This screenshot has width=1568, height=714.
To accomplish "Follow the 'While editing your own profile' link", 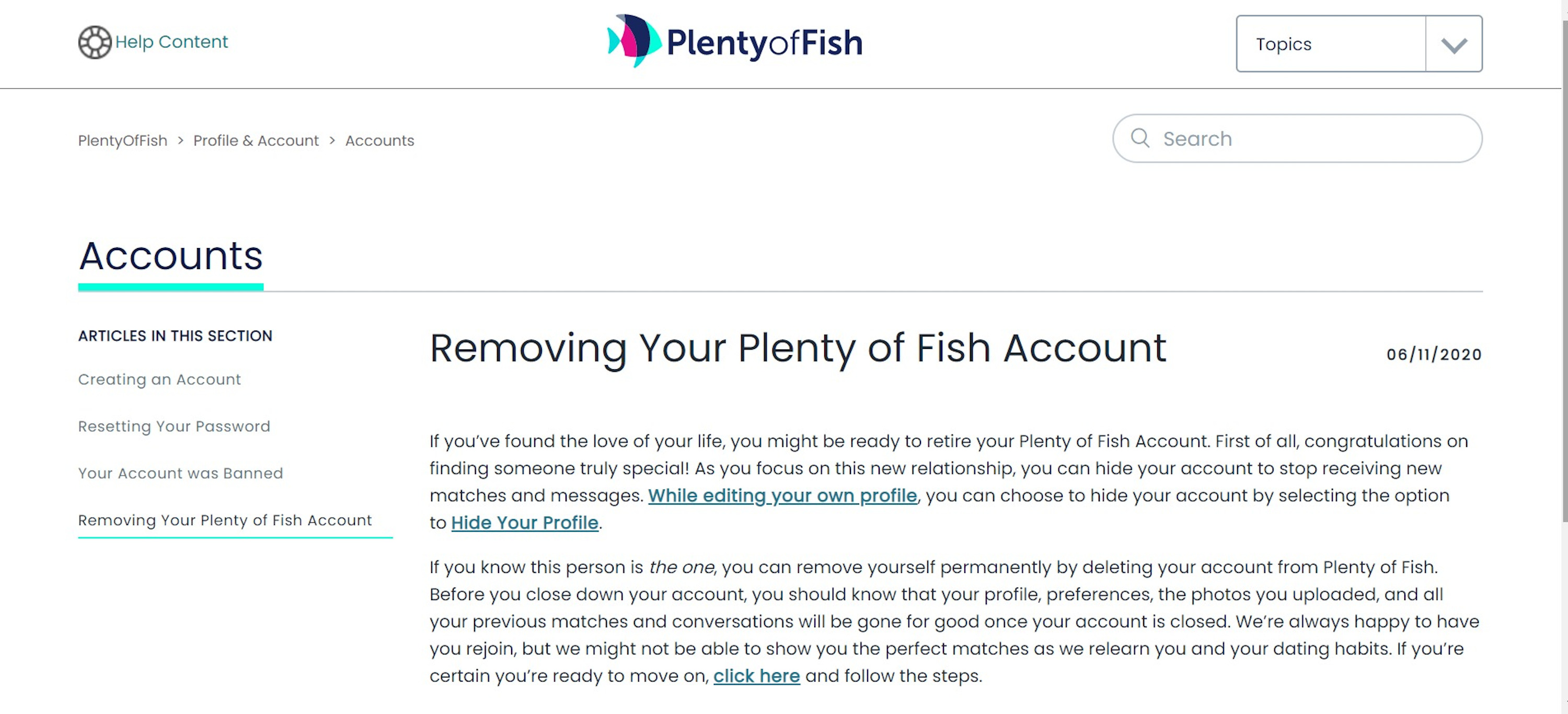I will [782, 496].
